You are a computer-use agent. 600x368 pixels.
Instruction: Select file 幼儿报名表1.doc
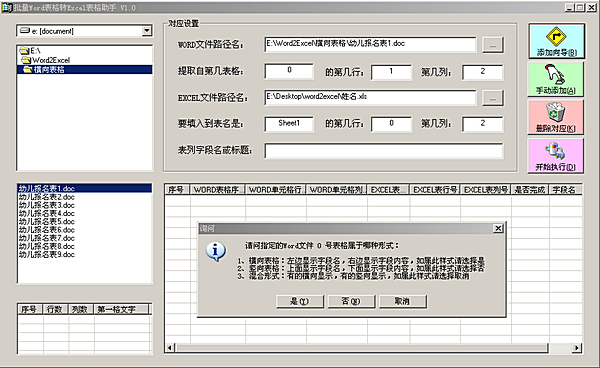85,188
